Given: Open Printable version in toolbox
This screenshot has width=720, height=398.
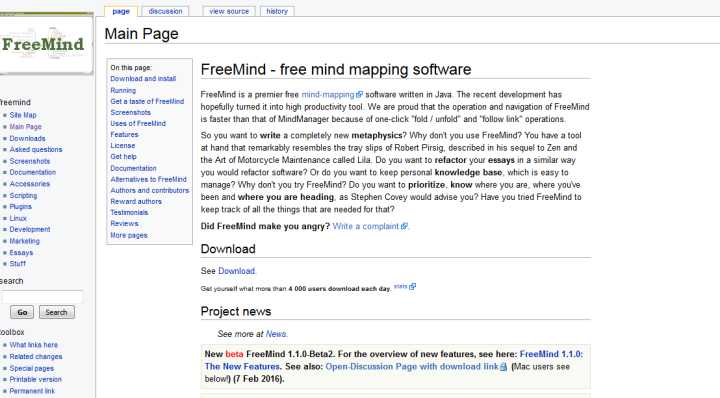Looking at the screenshot, I should (x=35, y=380).
